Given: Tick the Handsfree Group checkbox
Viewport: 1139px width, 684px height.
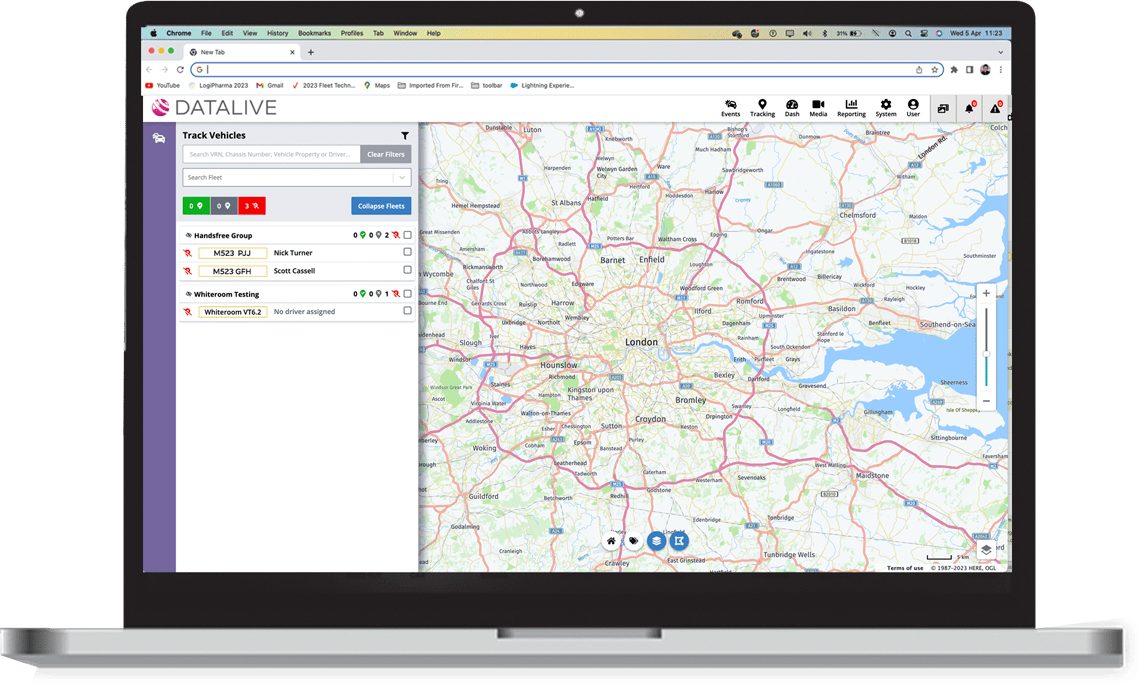Looking at the screenshot, I should point(408,235).
